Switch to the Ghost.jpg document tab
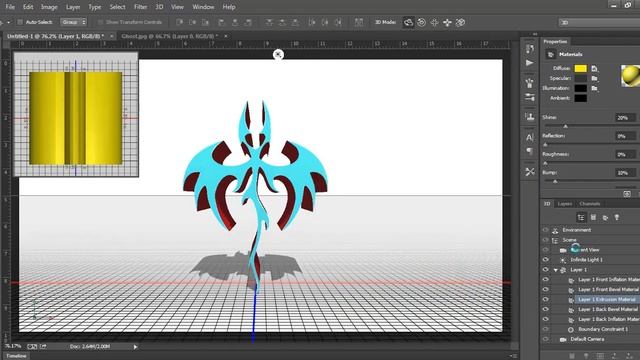Image resolution: width=640 pixels, height=360 pixels. click(x=169, y=36)
